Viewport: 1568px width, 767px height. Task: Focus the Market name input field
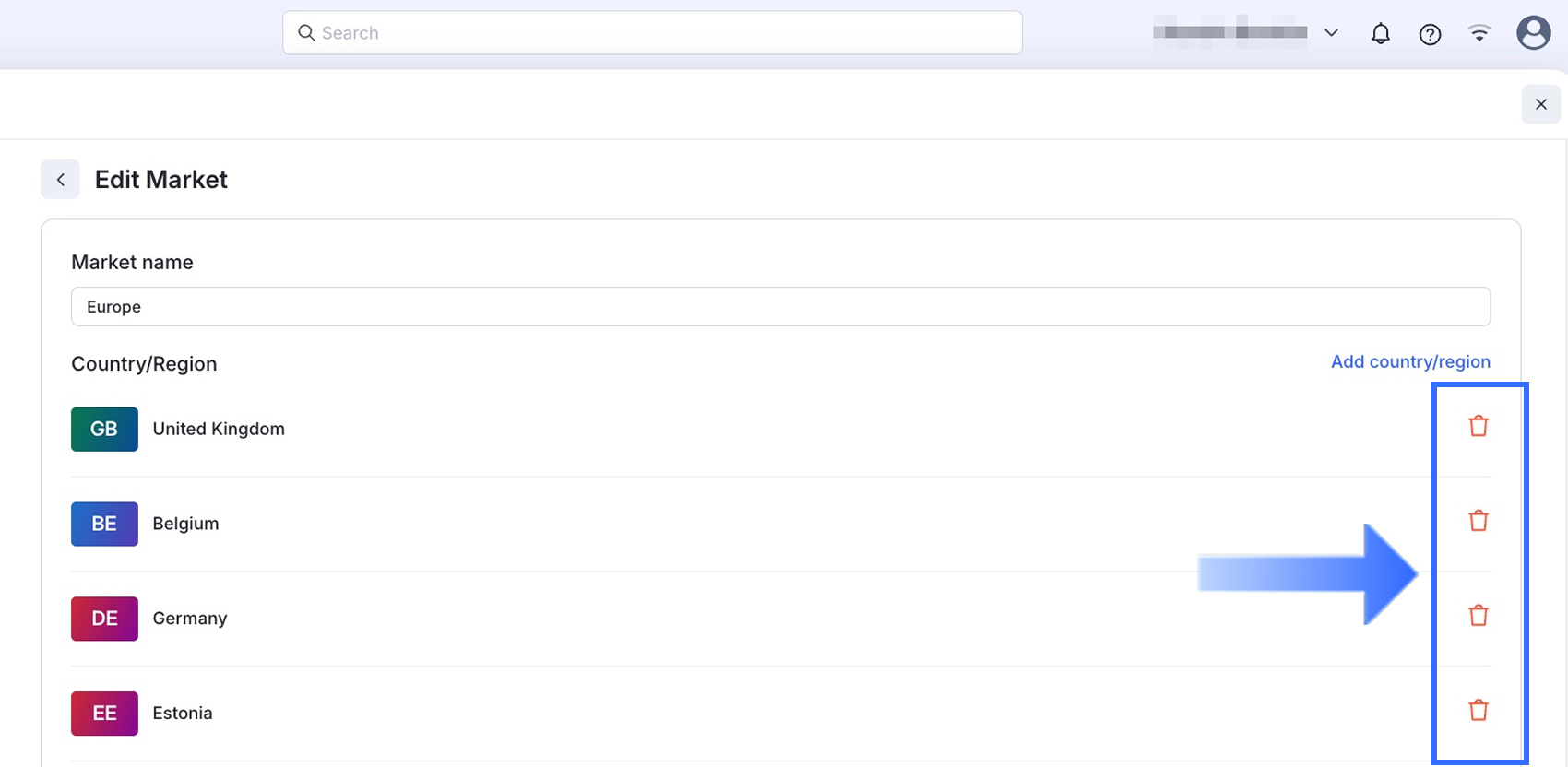[x=779, y=307]
